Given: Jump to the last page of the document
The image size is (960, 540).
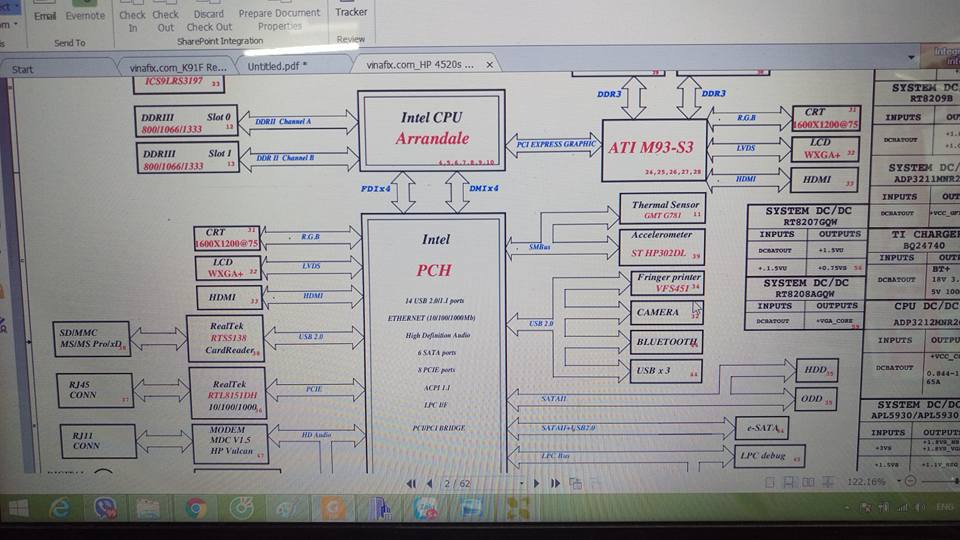Looking at the screenshot, I should click(556, 483).
